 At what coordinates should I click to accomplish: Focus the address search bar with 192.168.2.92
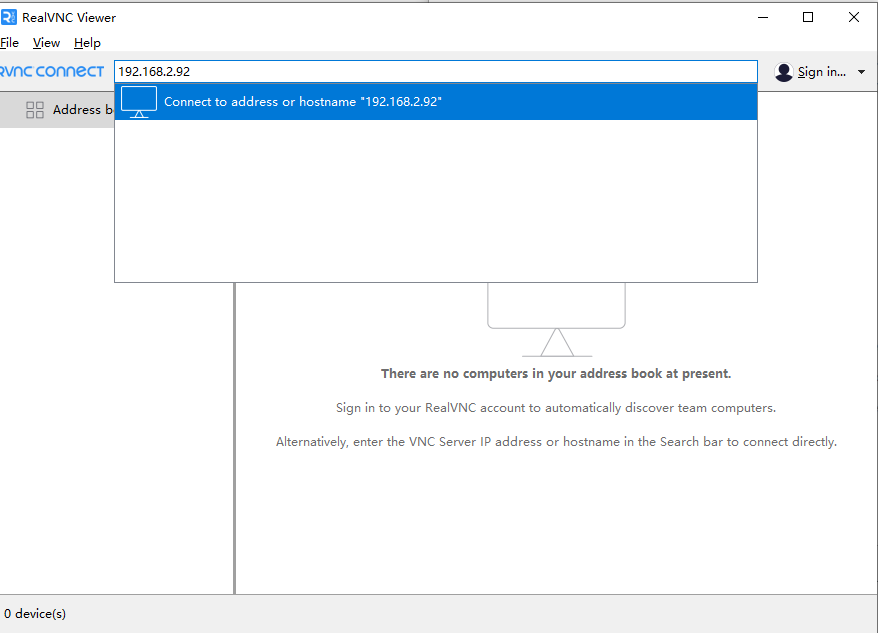[436, 72]
